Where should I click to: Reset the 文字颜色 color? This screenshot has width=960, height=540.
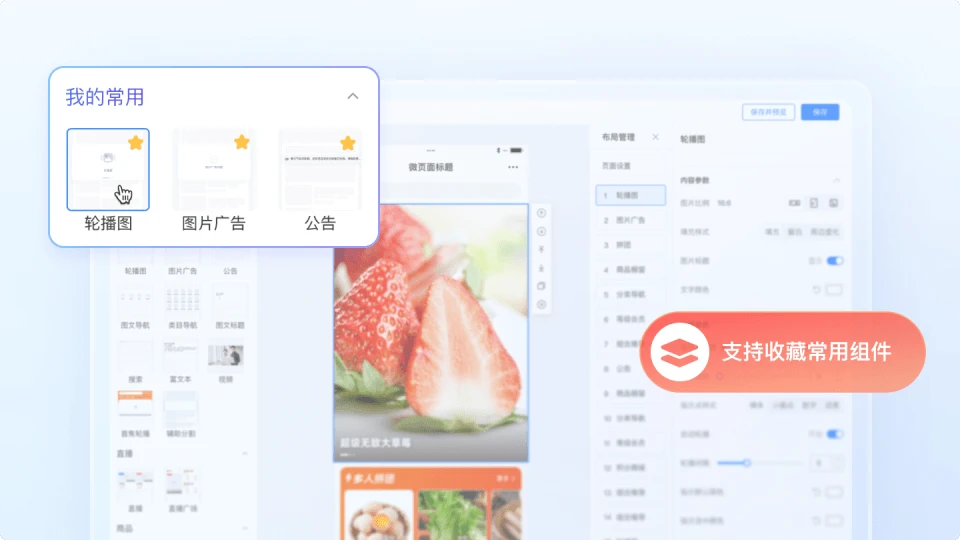[x=816, y=290]
